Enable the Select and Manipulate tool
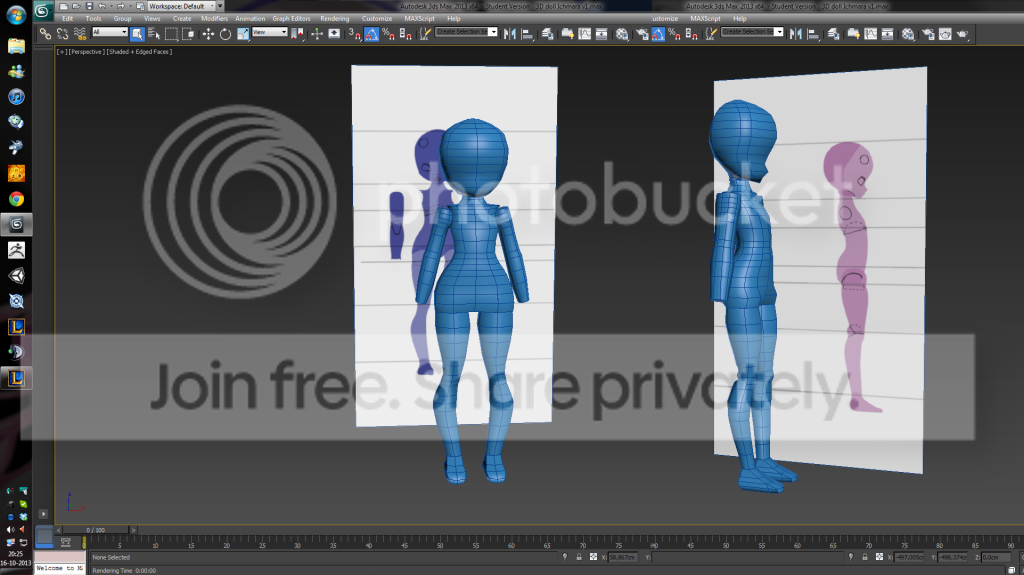 (x=317, y=34)
